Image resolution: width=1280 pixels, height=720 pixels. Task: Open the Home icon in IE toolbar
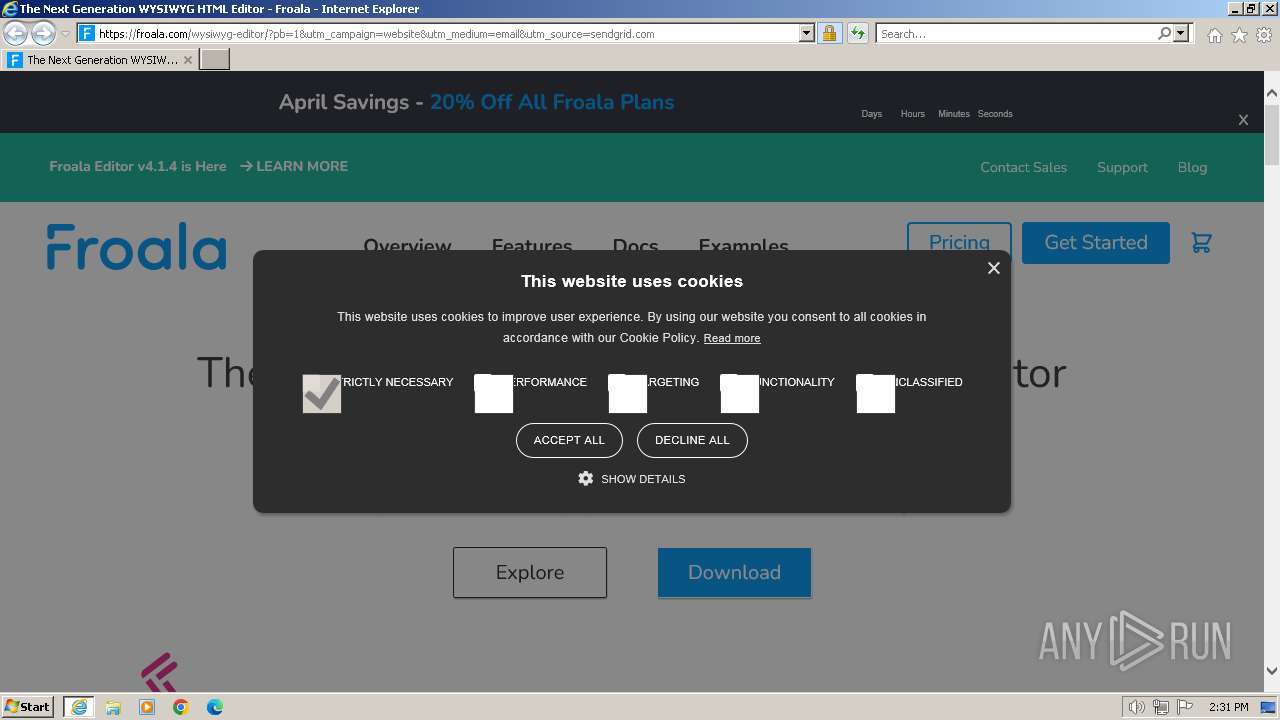[1214, 35]
